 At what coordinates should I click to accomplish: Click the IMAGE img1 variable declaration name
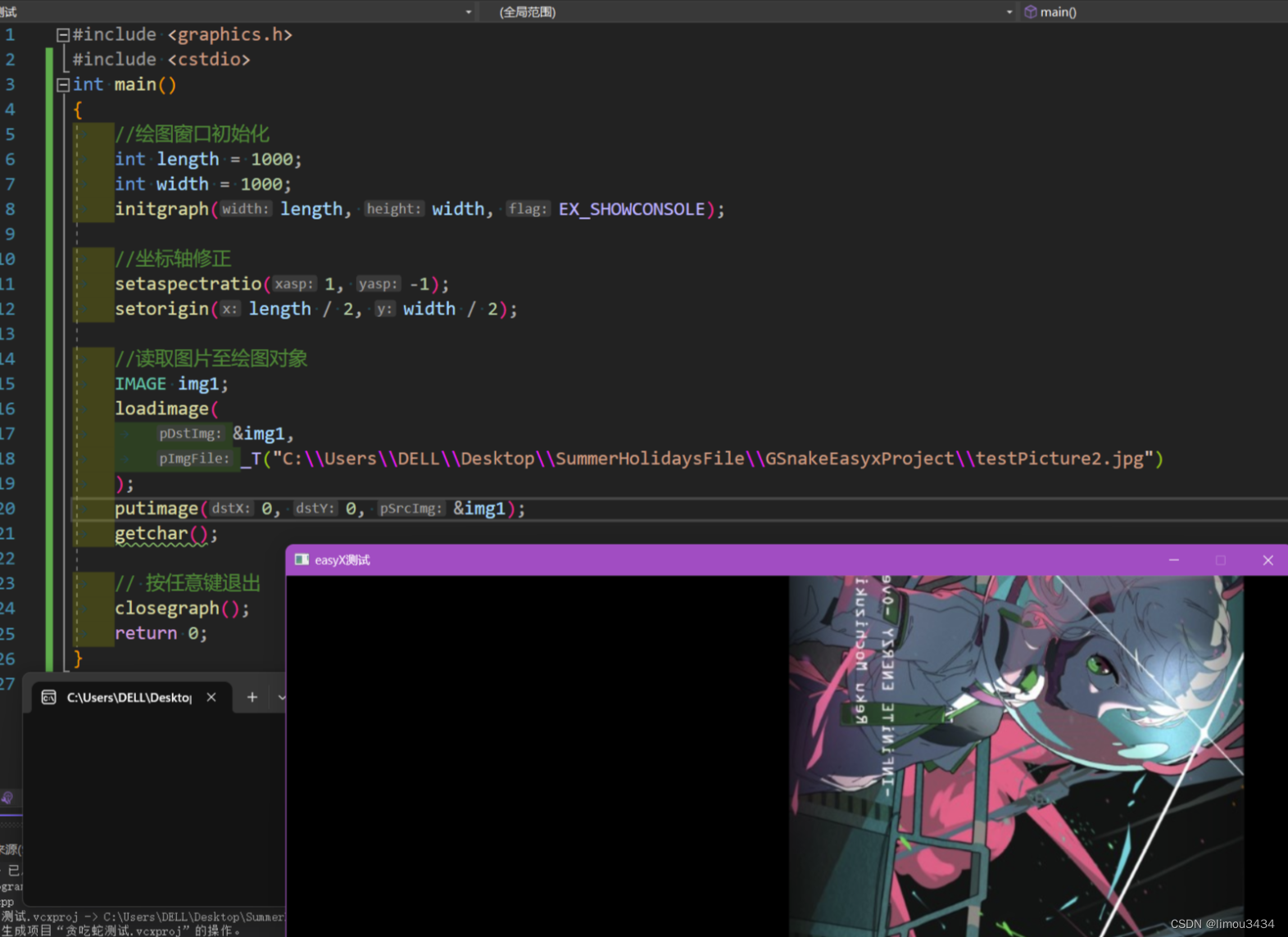199,384
